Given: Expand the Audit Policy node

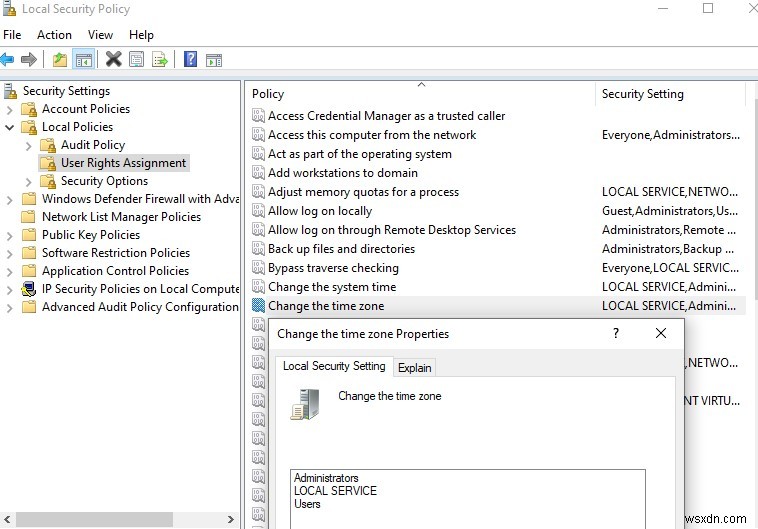Looking at the screenshot, I should click(29, 146).
